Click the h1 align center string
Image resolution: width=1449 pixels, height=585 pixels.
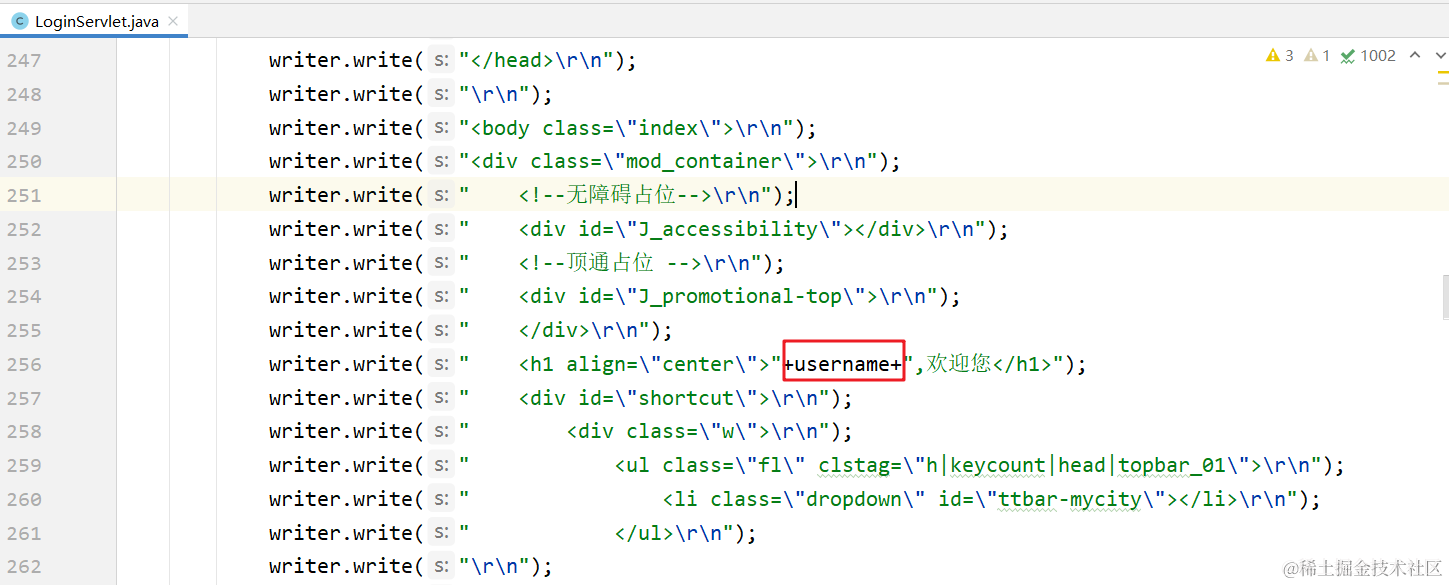pyautogui.click(x=620, y=365)
